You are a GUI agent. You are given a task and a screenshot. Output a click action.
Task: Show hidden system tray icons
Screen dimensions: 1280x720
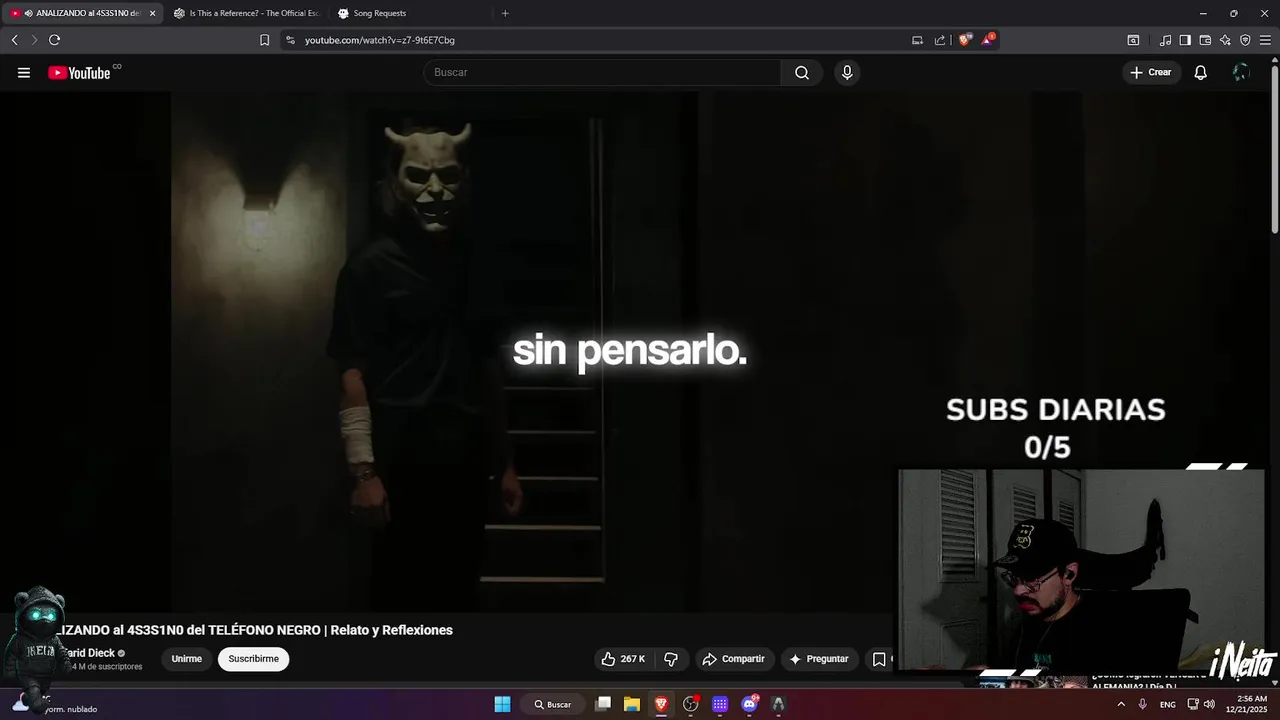coord(1120,704)
